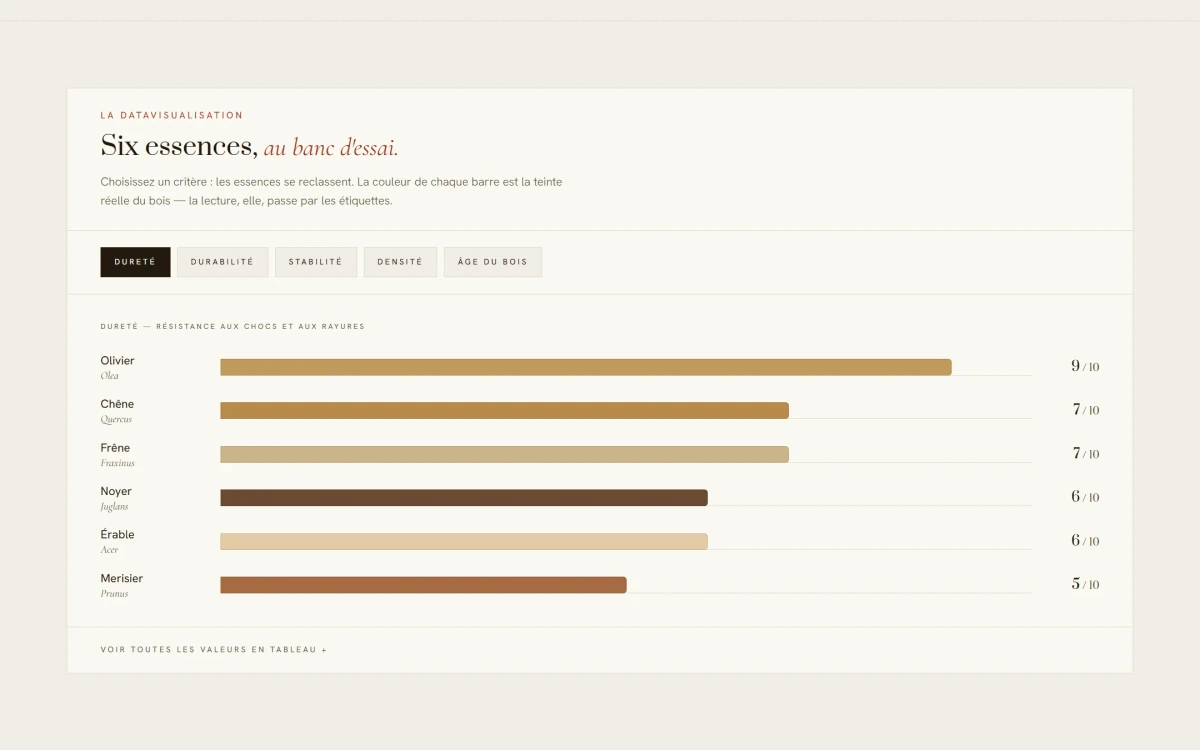Viewport: 1200px width, 750px height.
Task: Choose the Stabilité tab
Action: (316, 262)
